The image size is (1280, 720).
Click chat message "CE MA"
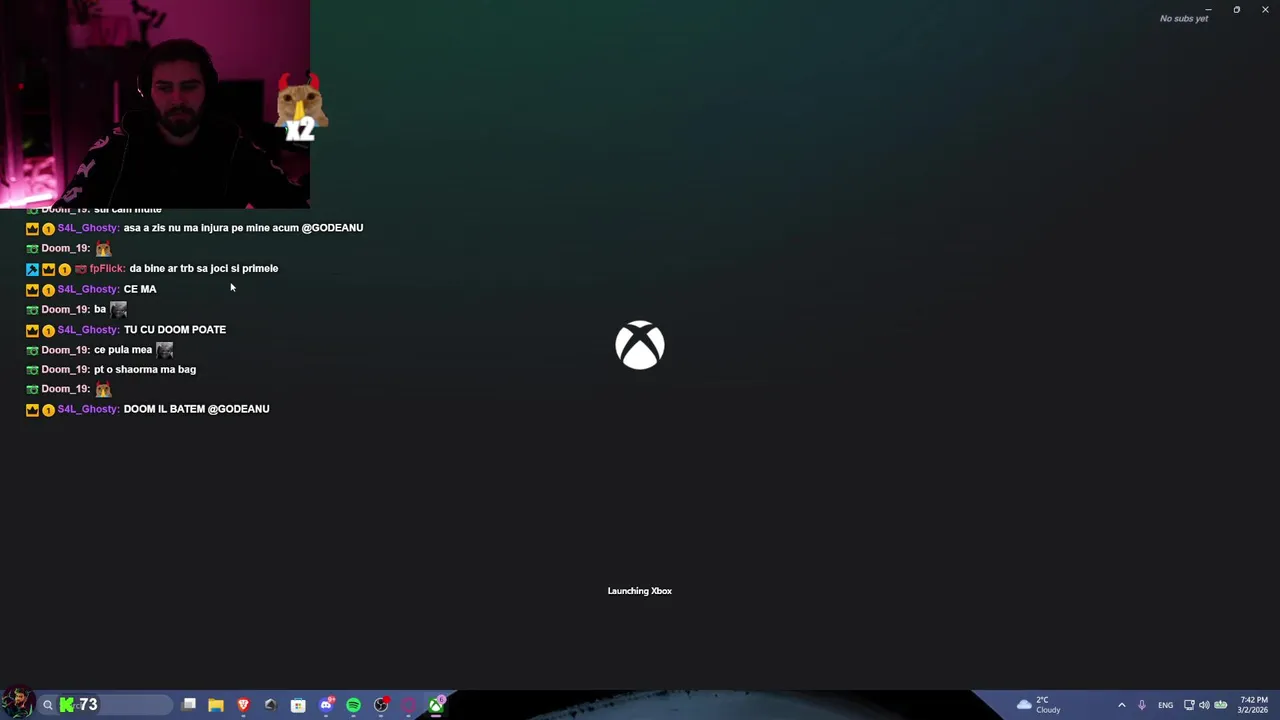pos(140,289)
